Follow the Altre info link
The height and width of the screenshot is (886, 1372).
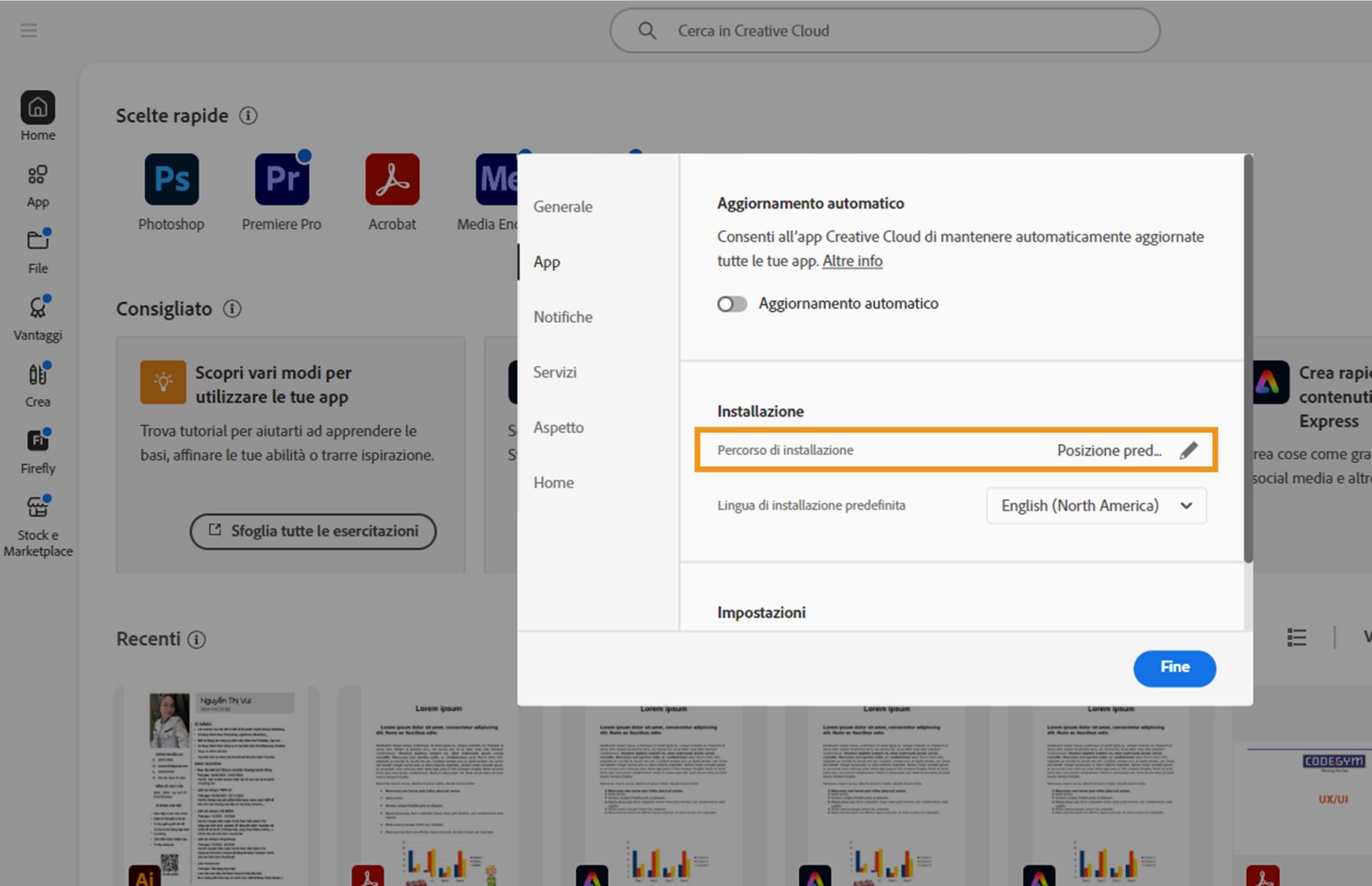tap(852, 262)
